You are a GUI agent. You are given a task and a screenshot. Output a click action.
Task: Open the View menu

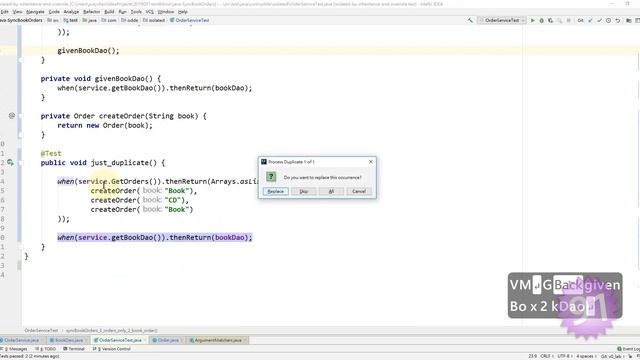[x=18, y=12]
